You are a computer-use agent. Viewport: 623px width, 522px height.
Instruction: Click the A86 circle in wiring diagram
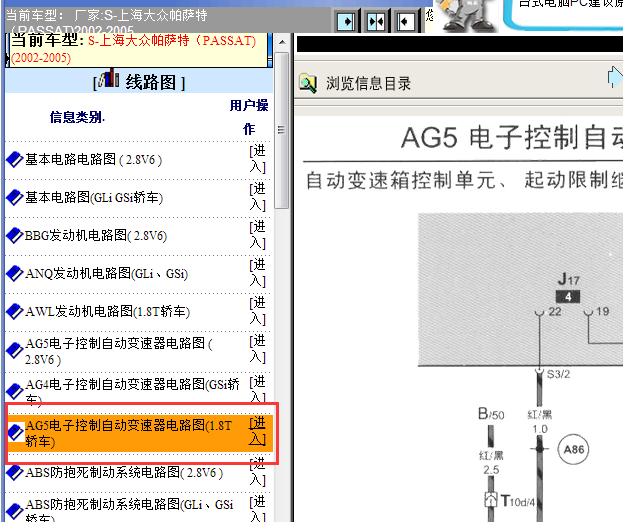573,449
